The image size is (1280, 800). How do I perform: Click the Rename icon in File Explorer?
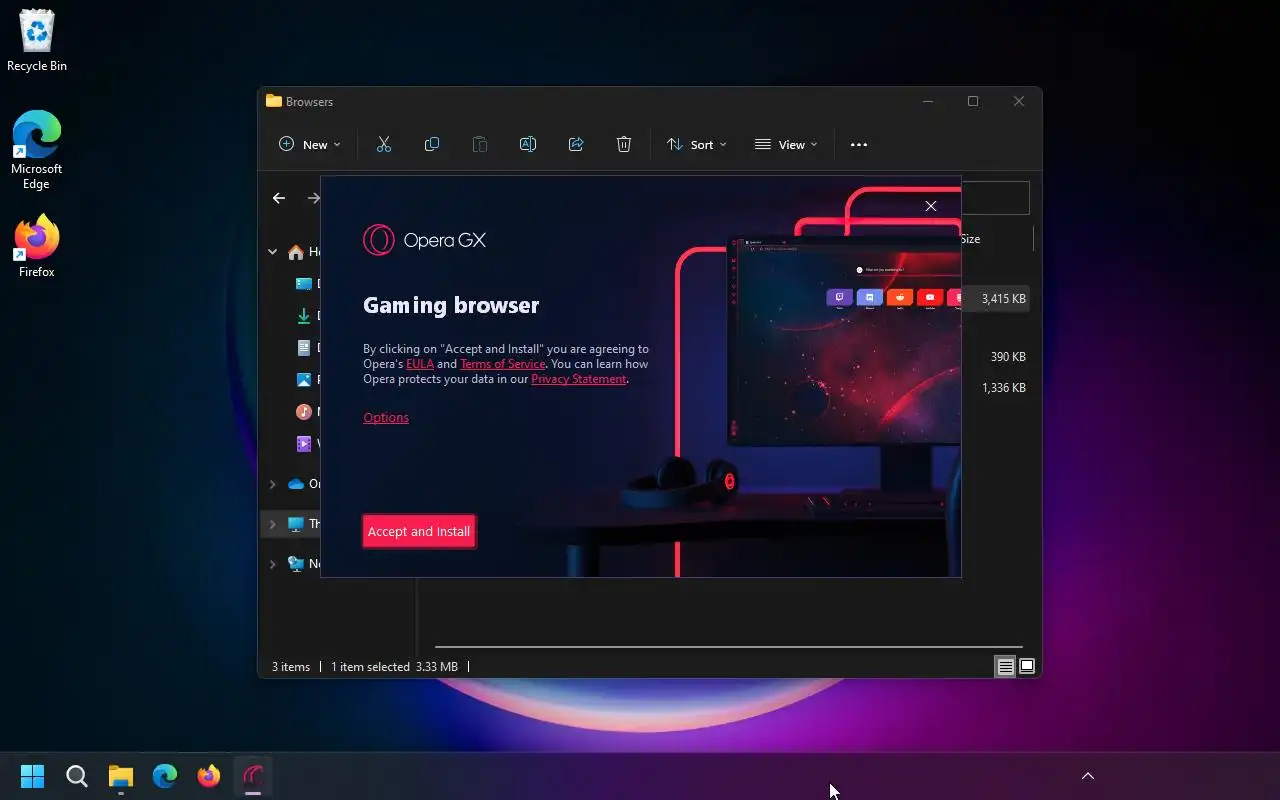528,144
